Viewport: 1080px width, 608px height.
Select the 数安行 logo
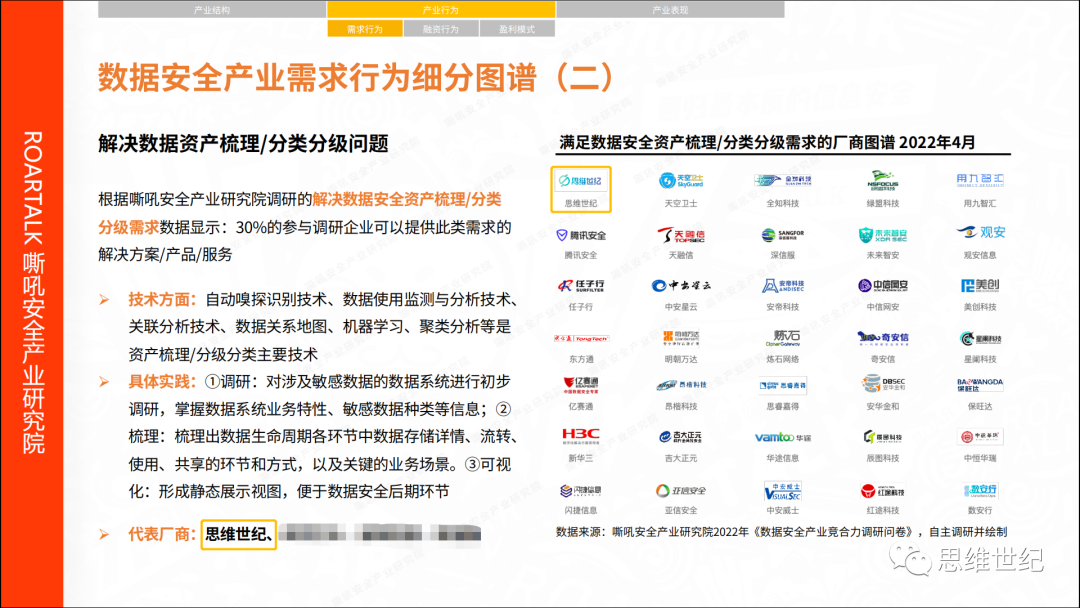click(979, 490)
